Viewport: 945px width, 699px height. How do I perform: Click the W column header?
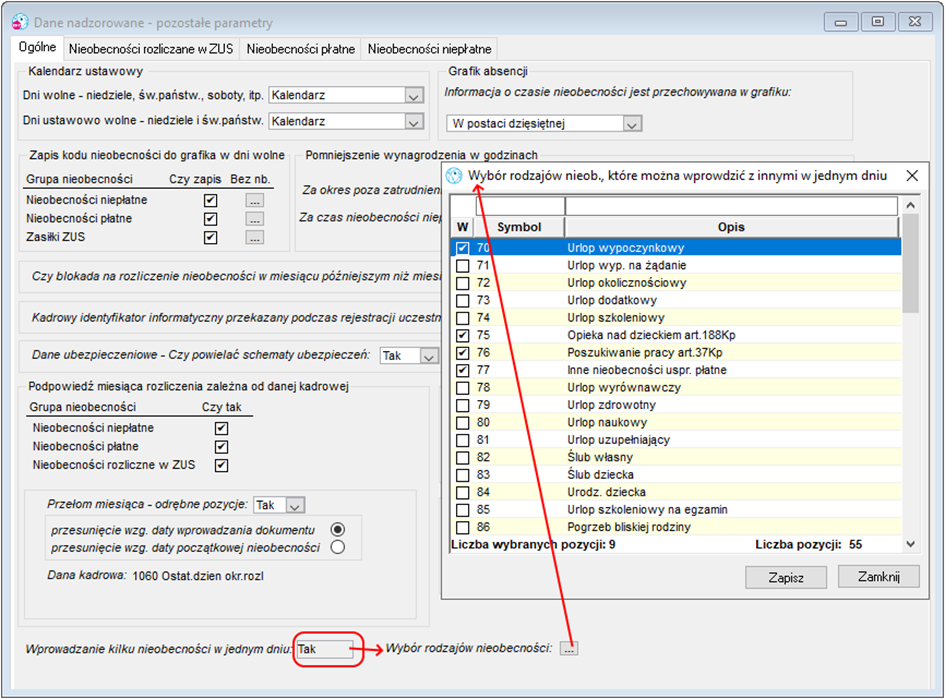click(x=462, y=227)
